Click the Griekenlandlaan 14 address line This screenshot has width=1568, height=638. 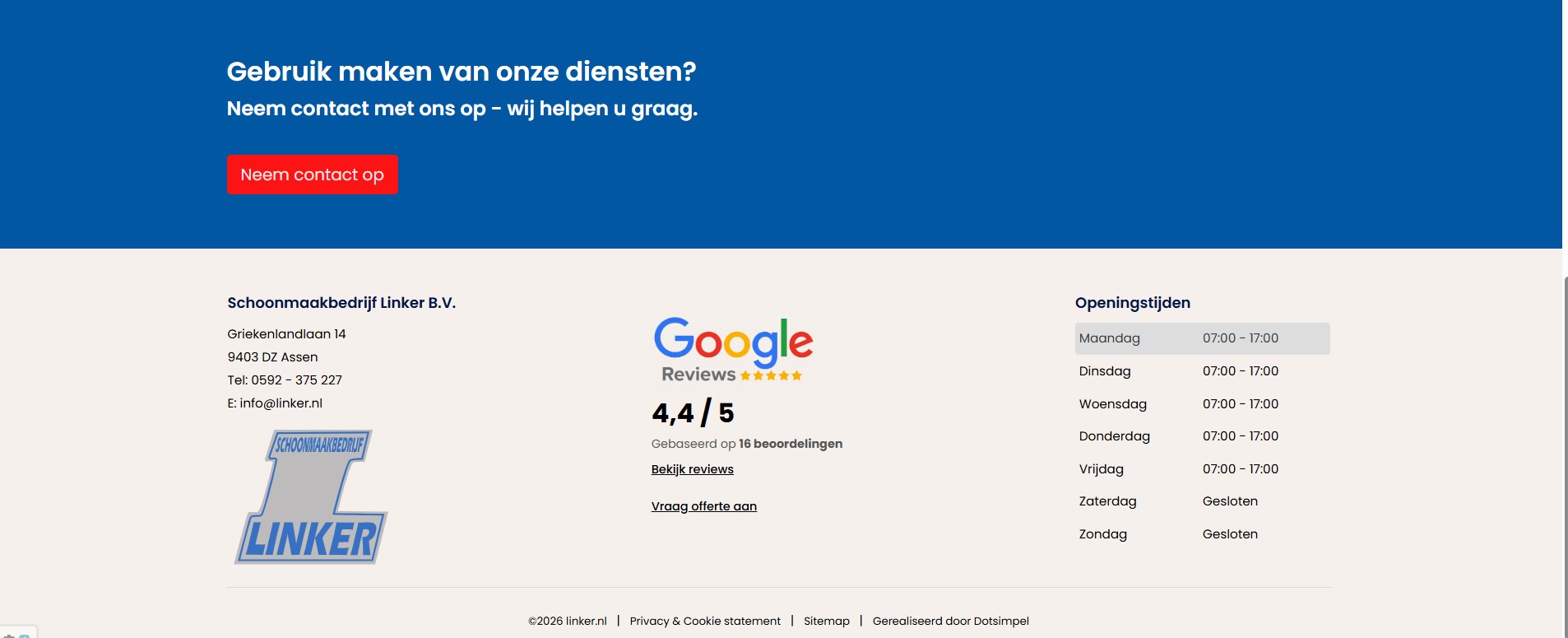pyautogui.click(x=286, y=334)
